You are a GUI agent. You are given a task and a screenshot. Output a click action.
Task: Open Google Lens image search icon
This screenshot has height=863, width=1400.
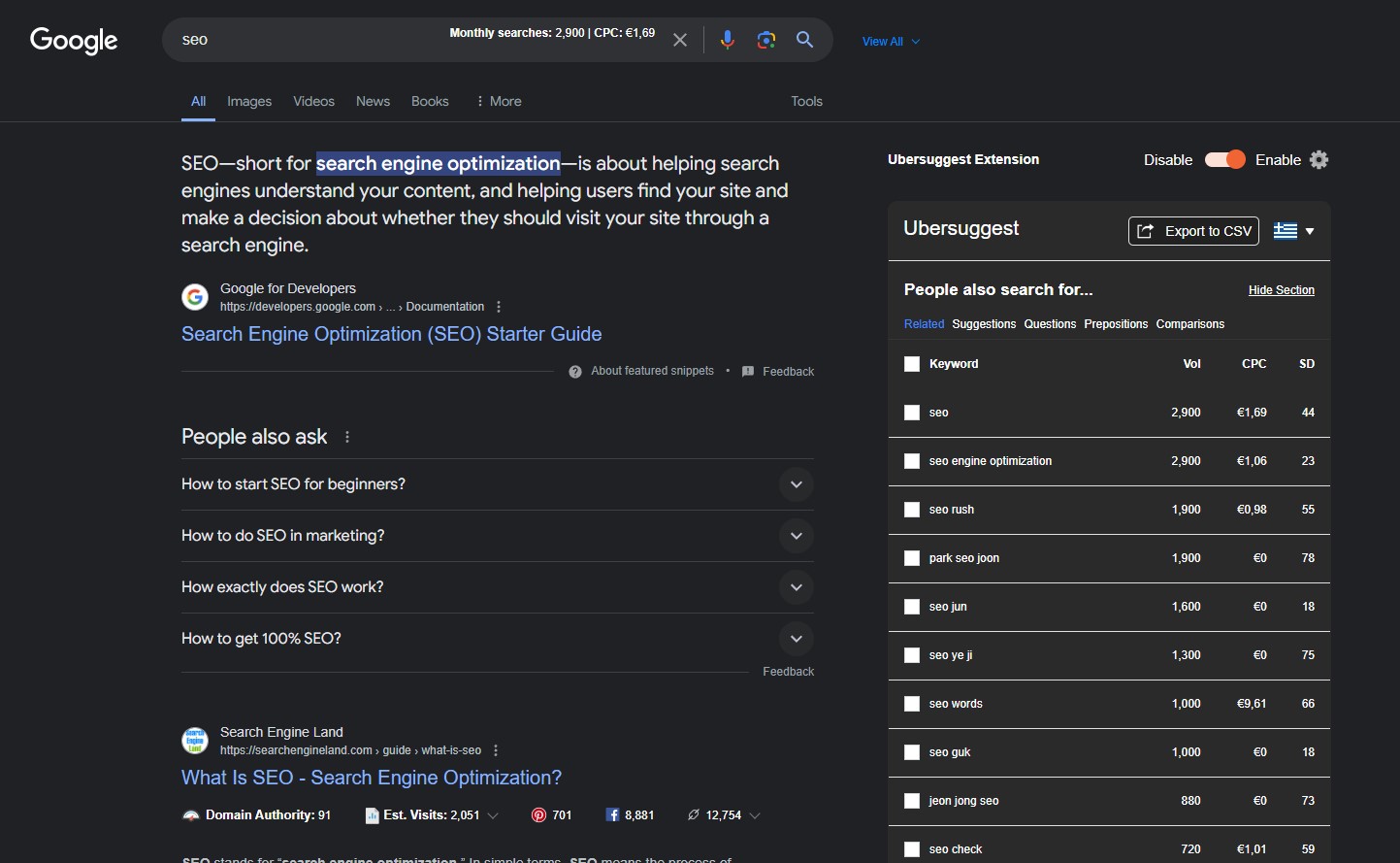(766, 40)
